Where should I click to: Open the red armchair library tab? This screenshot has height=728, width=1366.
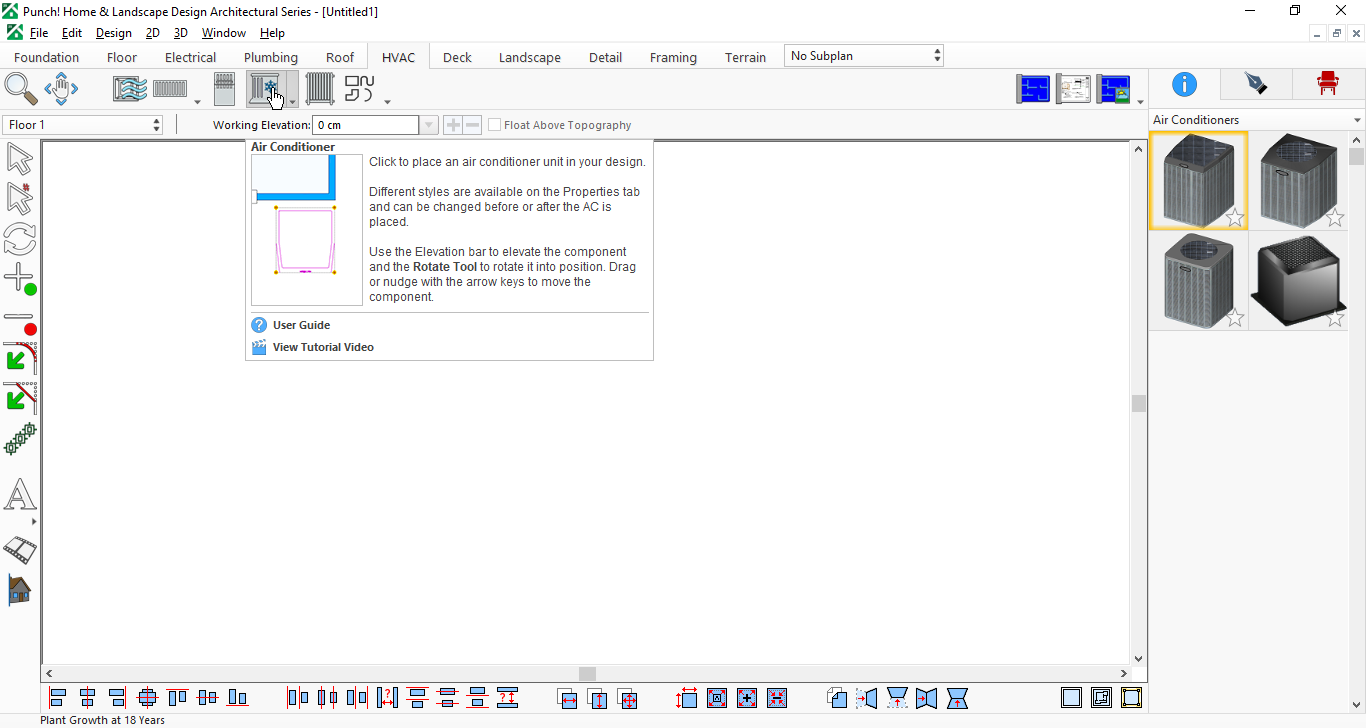1328,84
